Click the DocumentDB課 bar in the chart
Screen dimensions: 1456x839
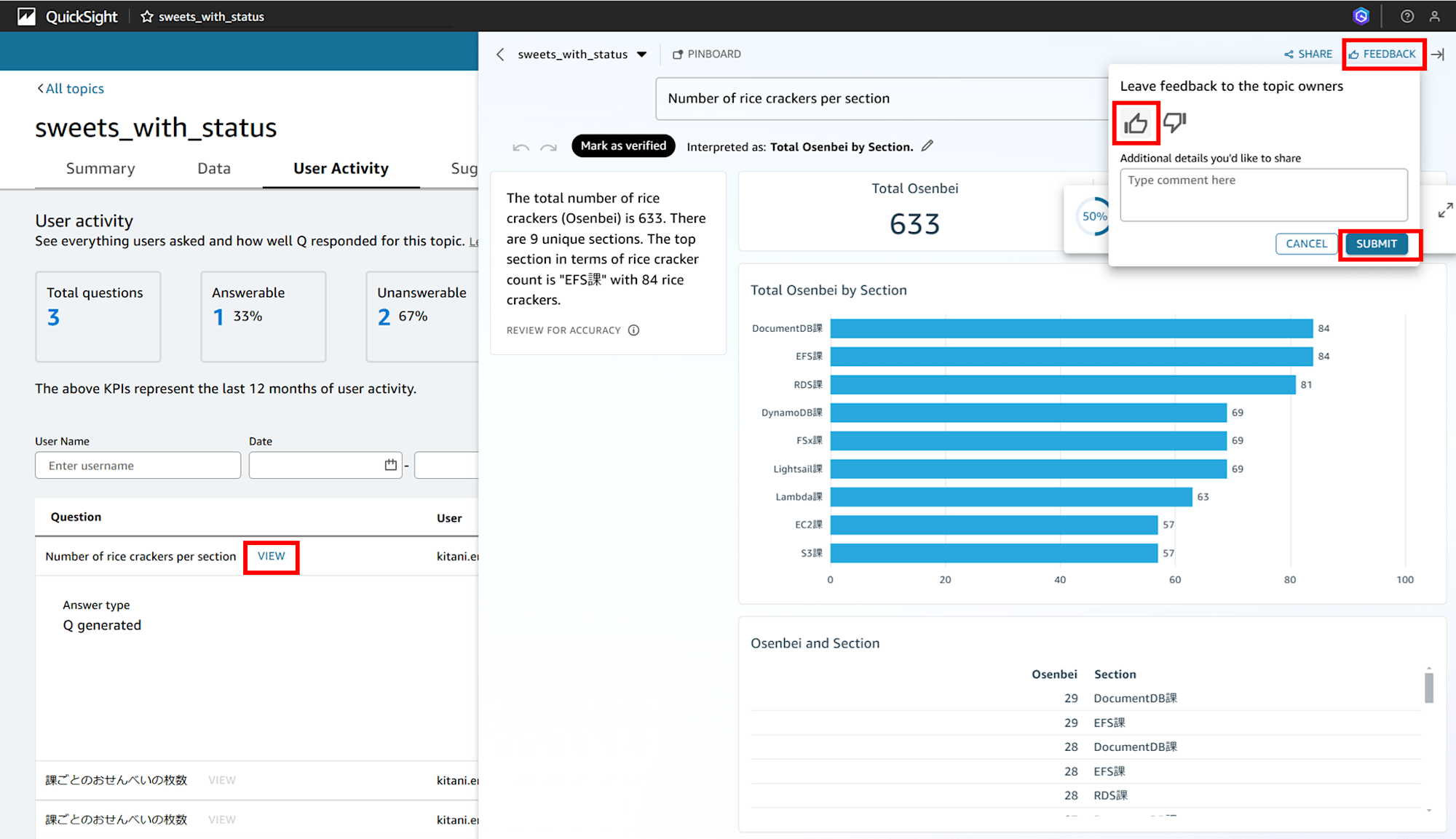coord(1072,329)
